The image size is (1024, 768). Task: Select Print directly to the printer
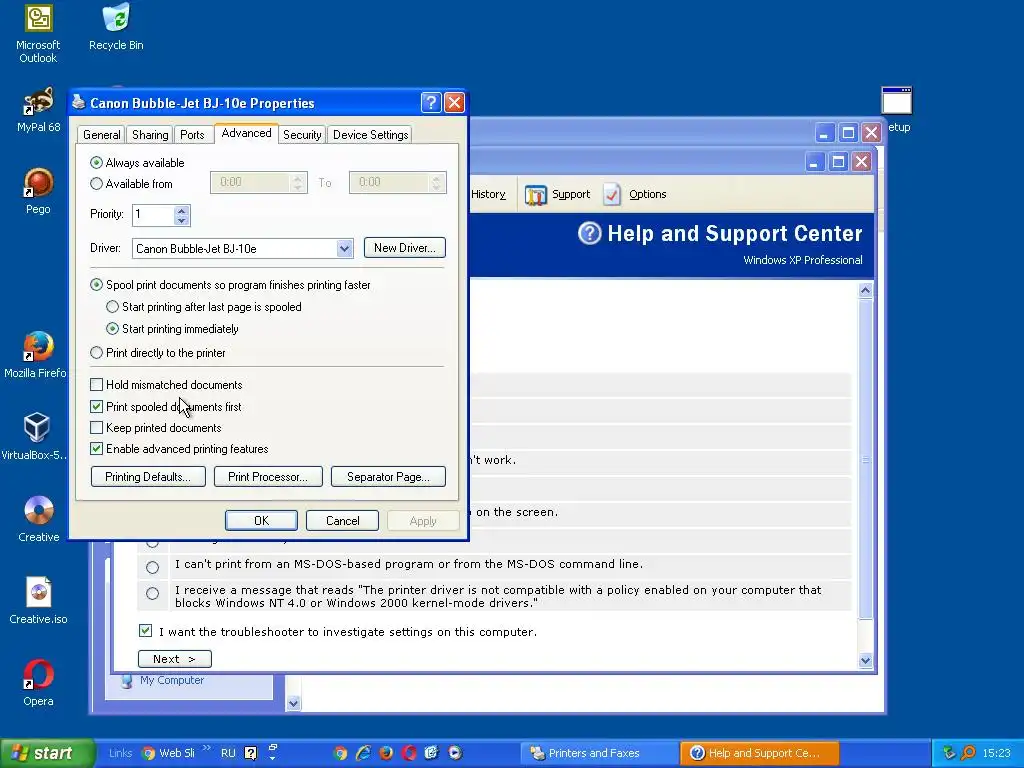pos(96,353)
